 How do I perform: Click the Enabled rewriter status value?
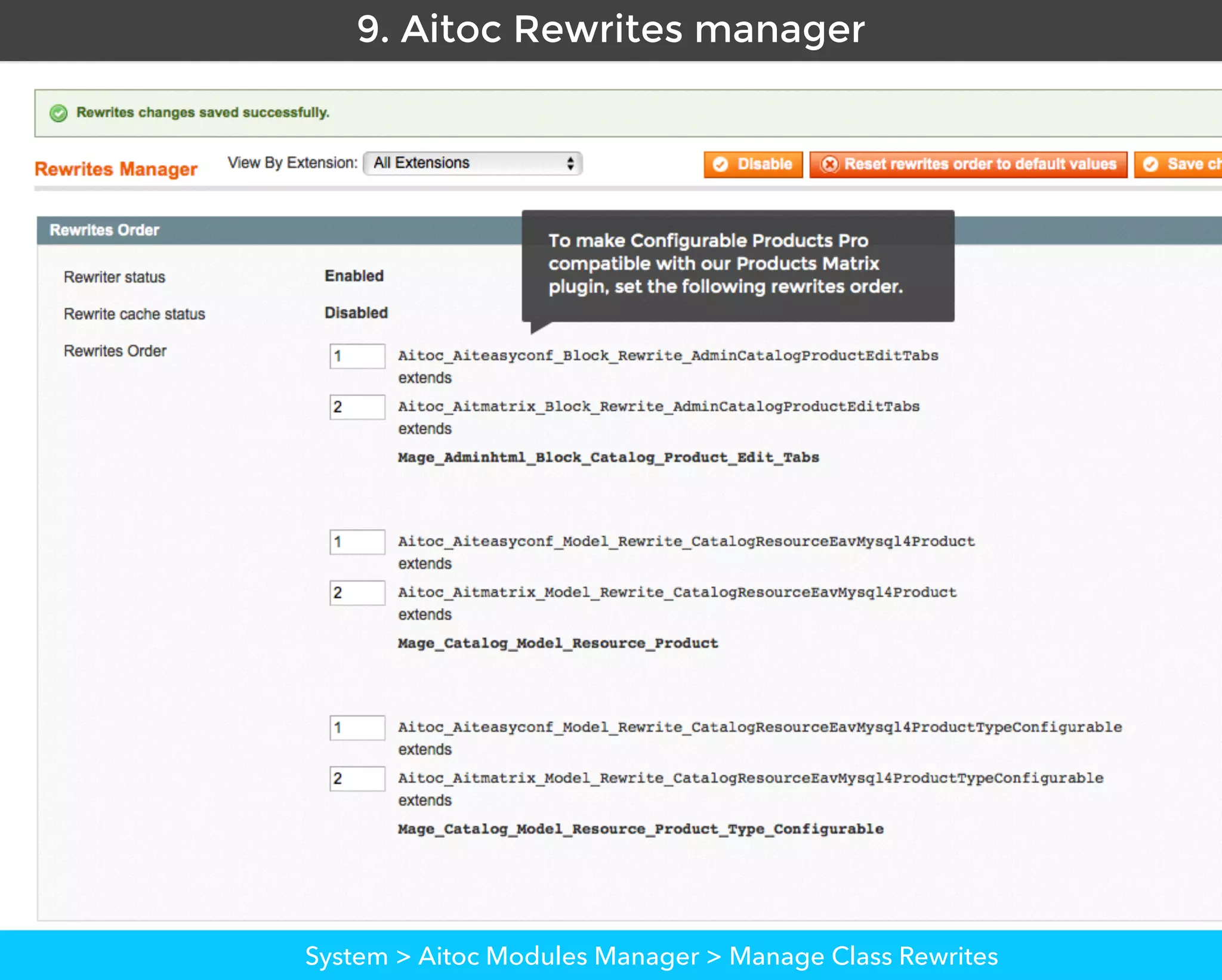point(354,276)
